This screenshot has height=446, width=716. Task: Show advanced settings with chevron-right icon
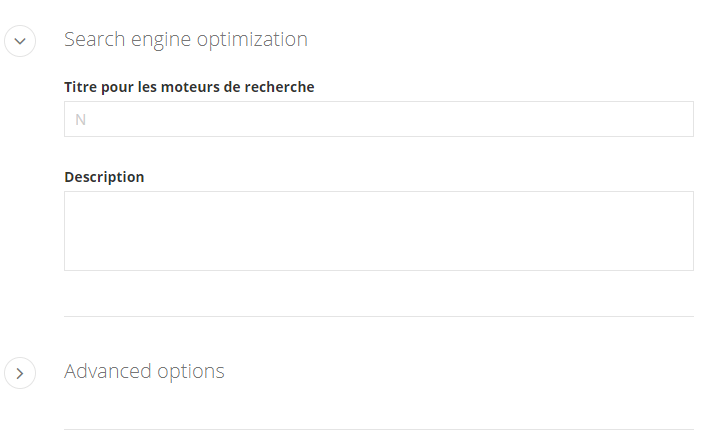click(x=20, y=373)
